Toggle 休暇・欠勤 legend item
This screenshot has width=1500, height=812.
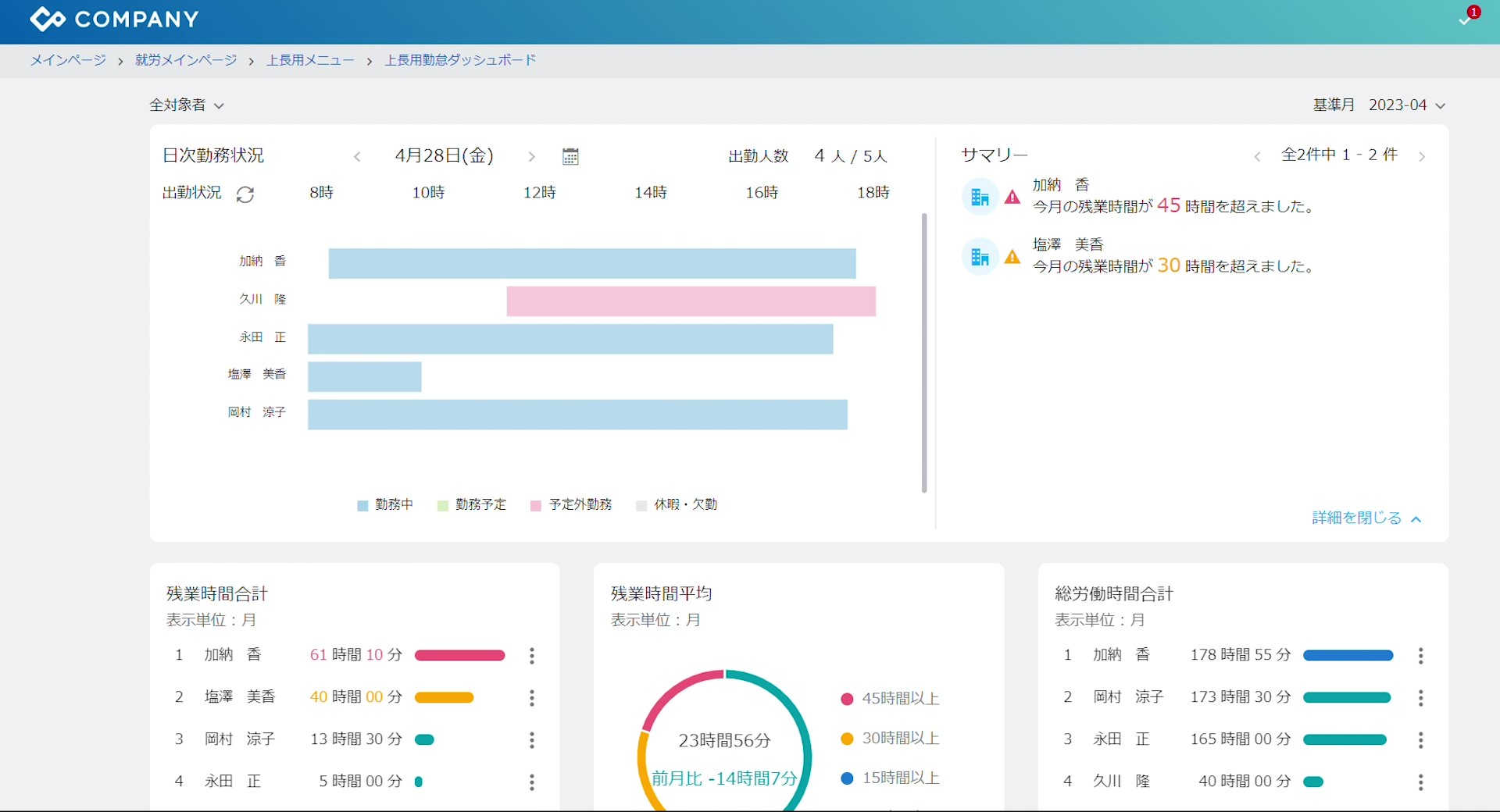point(677,505)
